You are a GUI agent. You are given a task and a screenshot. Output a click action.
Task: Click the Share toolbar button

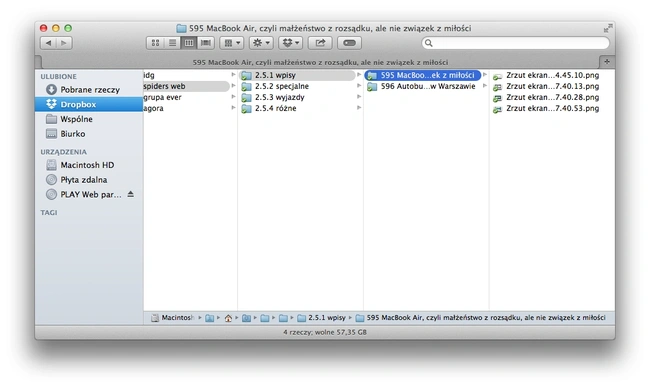(x=320, y=43)
